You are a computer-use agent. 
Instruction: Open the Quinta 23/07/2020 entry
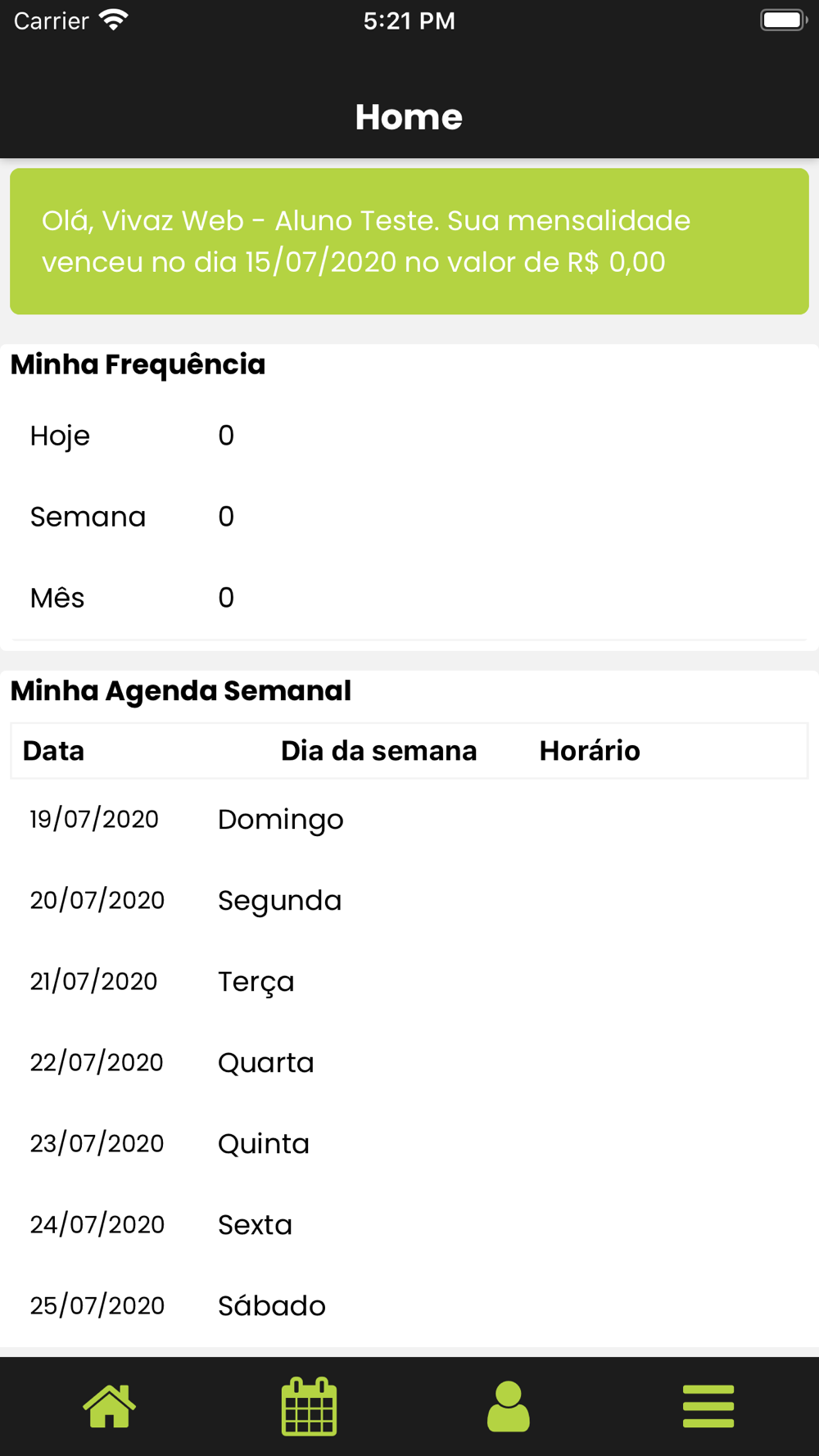[x=409, y=1144]
